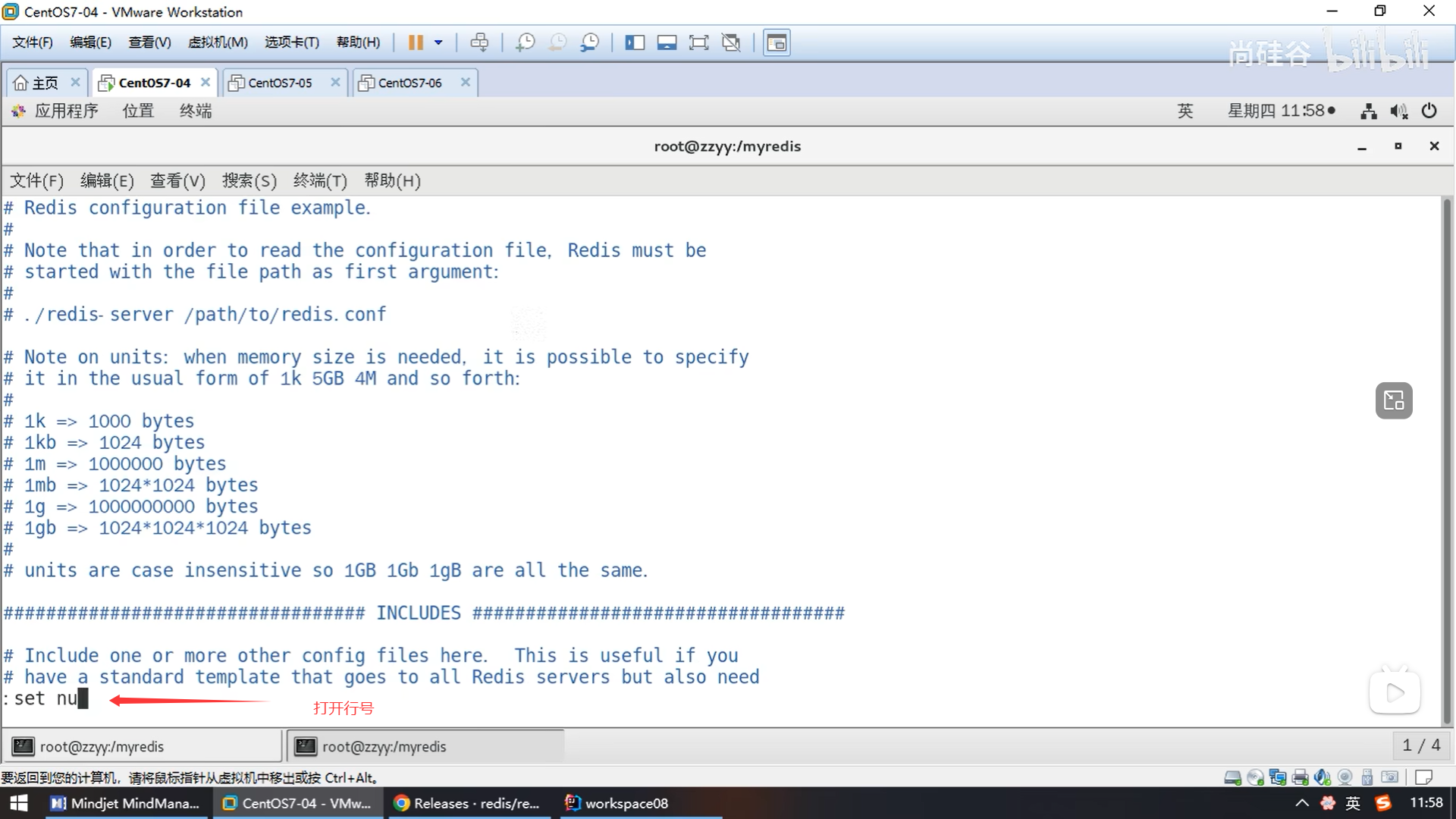Screen dimensions: 1456x819
Task: Click the network connection status icon
Action: [1368, 111]
